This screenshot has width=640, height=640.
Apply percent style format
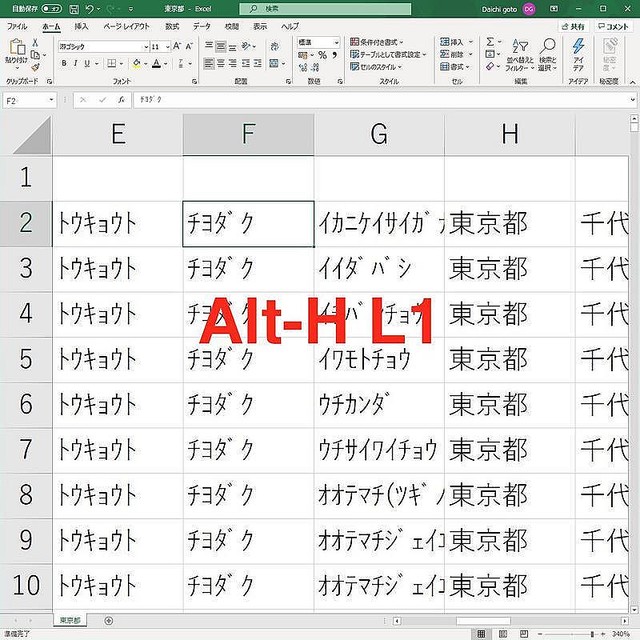point(322,55)
